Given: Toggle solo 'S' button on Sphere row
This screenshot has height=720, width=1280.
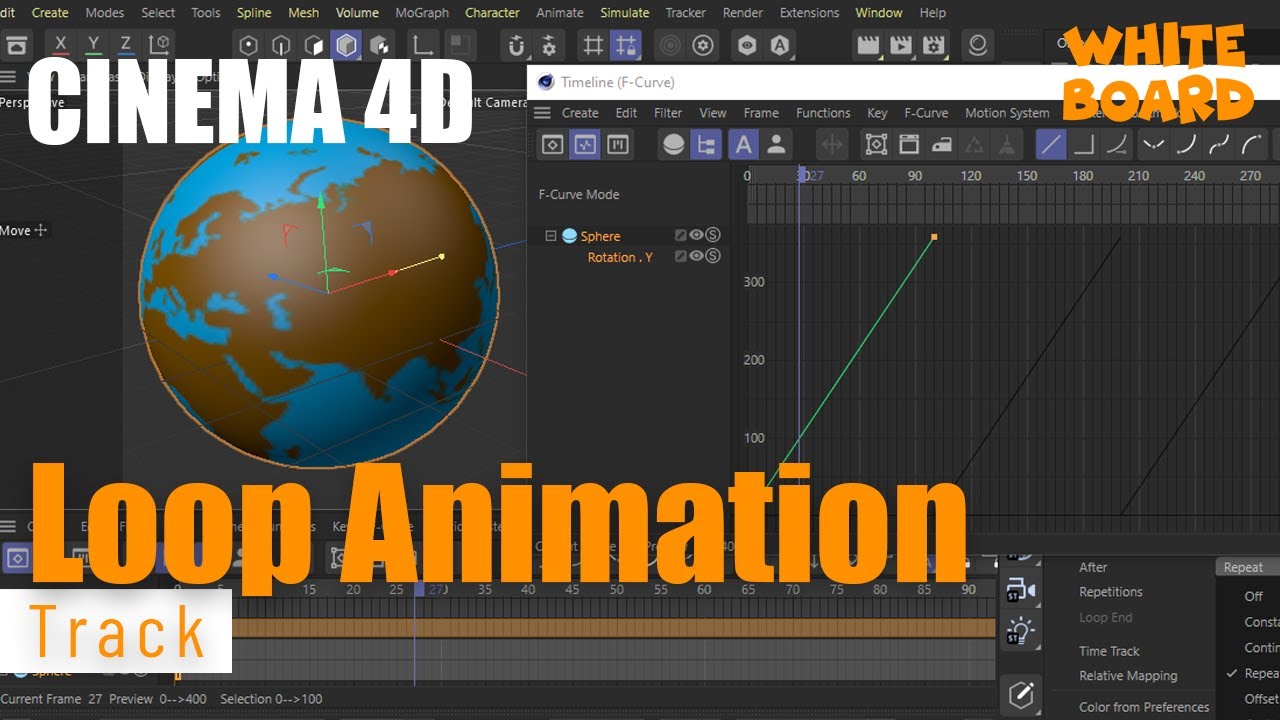Looking at the screenshot, I should tap(713, 235).
